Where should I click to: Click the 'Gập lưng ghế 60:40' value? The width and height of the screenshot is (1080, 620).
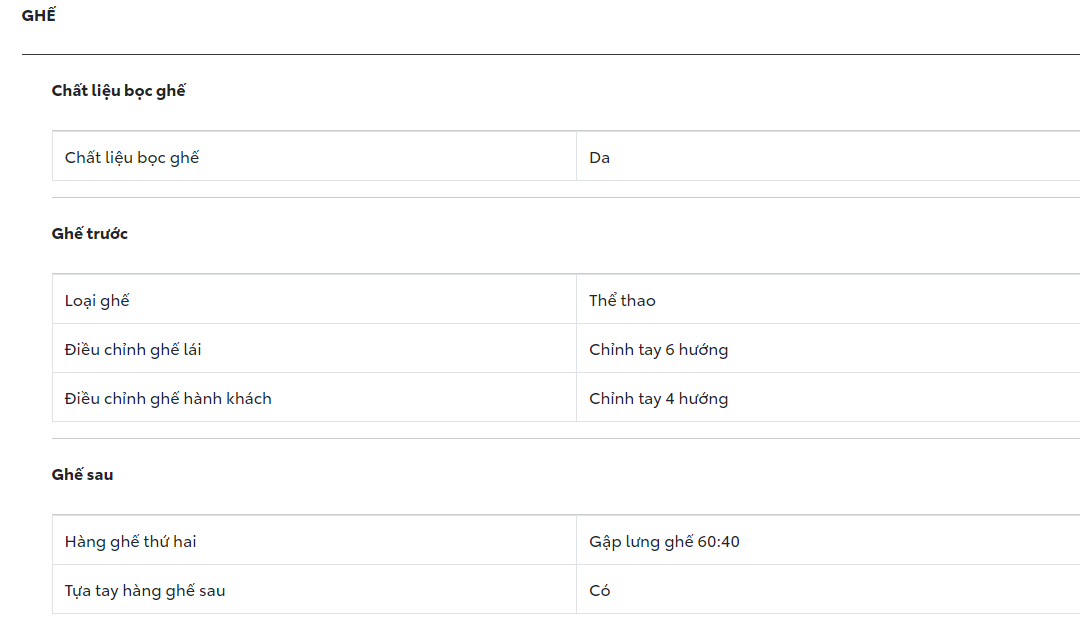click(x=664, y=542)
